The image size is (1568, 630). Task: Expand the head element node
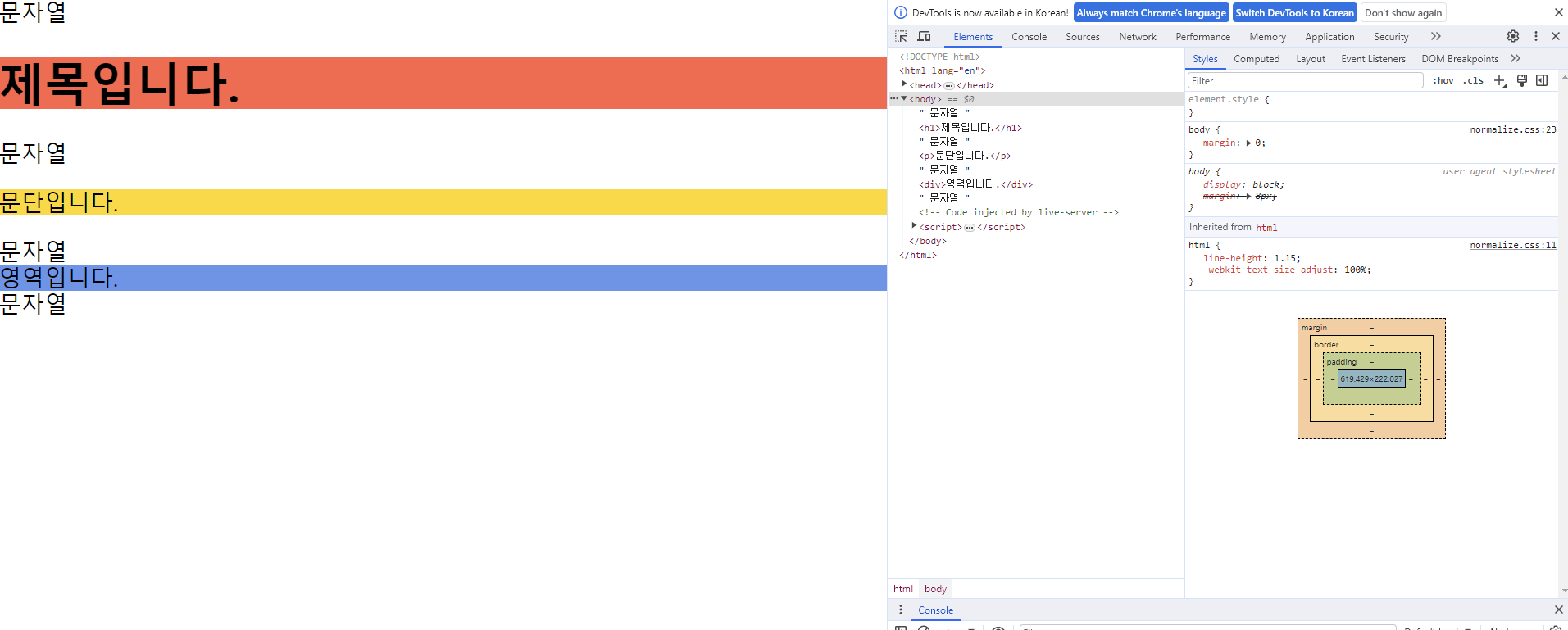coord(904,84)
